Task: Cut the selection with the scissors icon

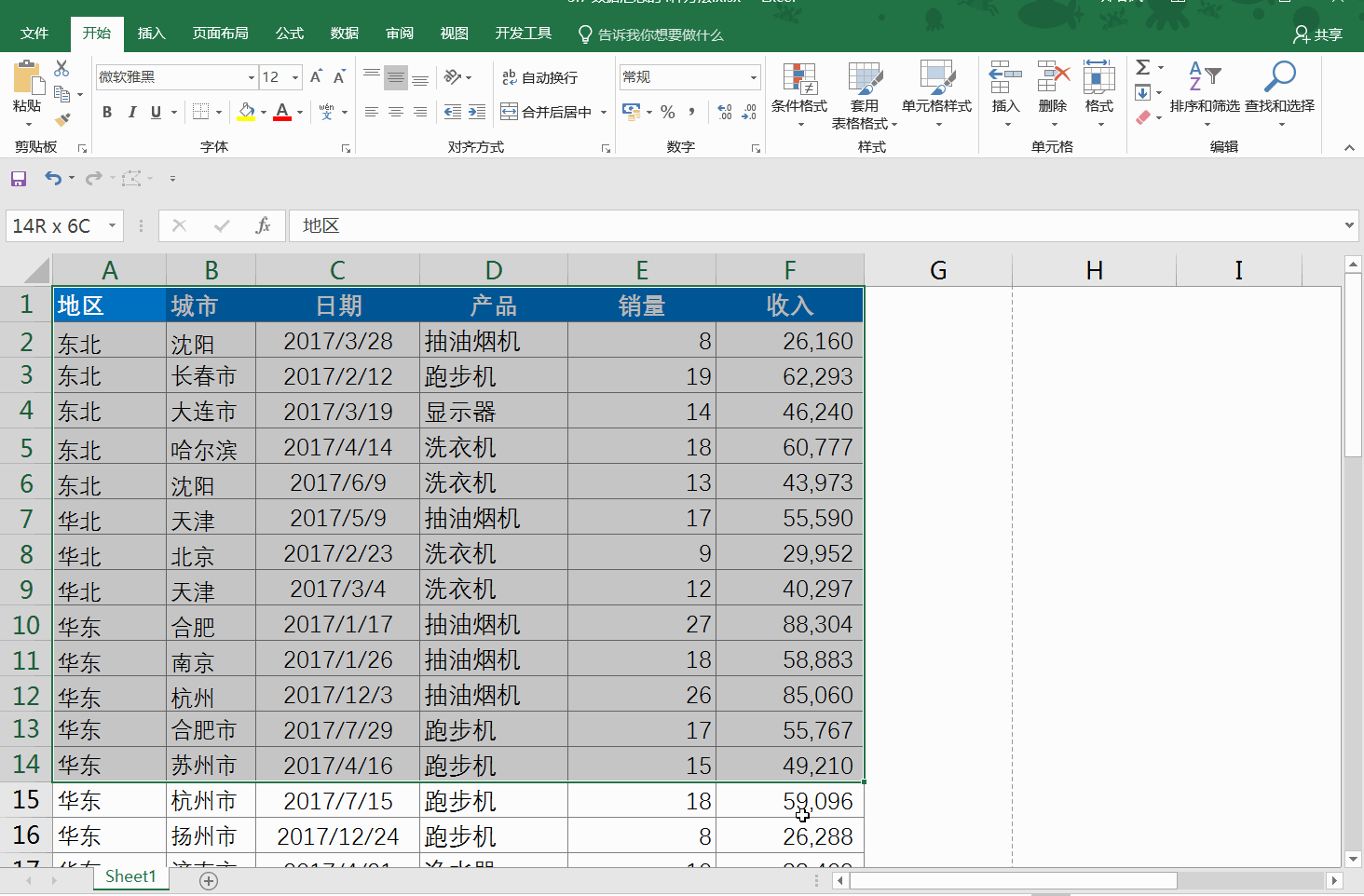Action: pyautogui.click(x=61, y=69)
